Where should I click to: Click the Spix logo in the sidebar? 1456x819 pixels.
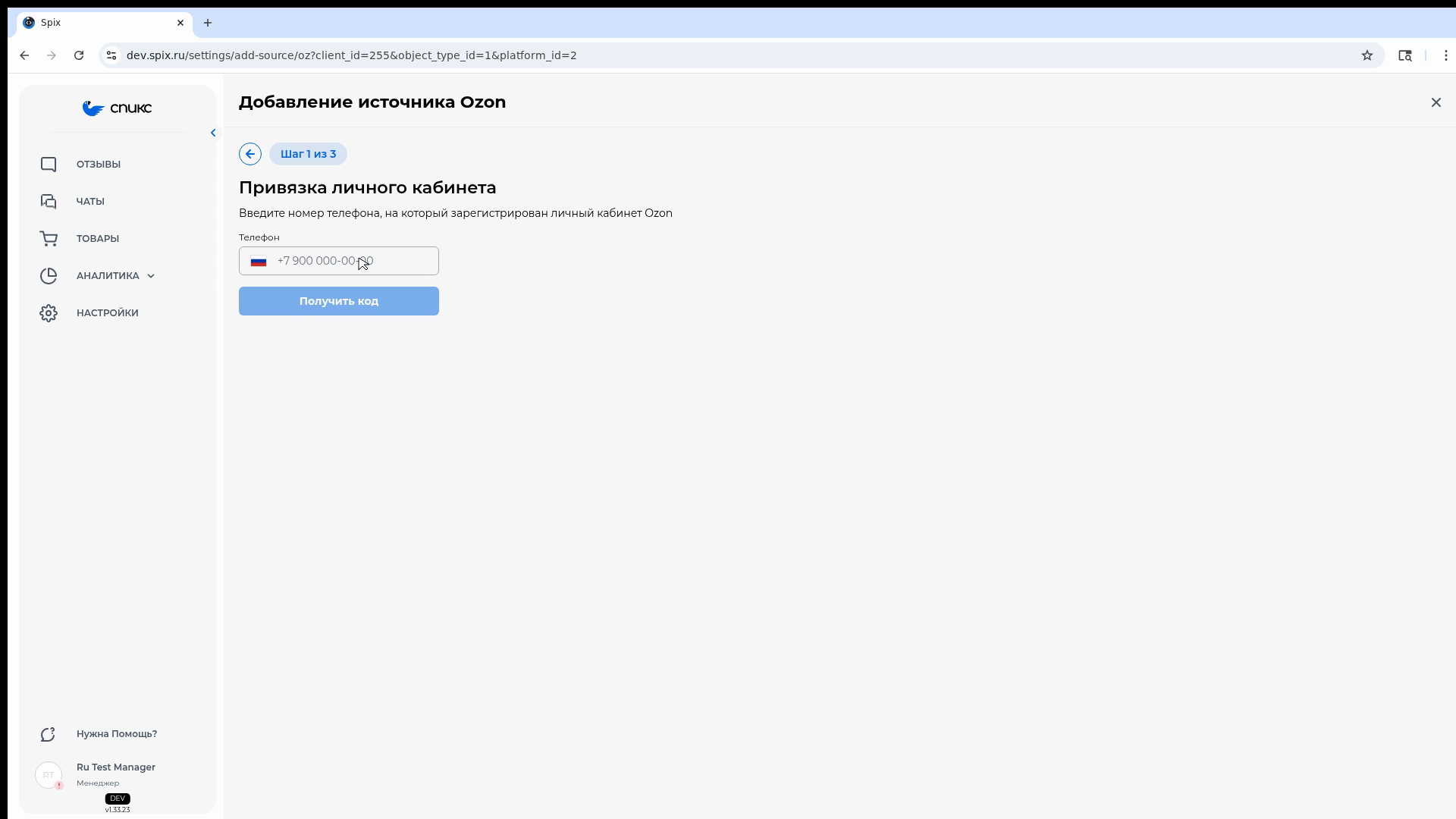[x=117, y=108]
